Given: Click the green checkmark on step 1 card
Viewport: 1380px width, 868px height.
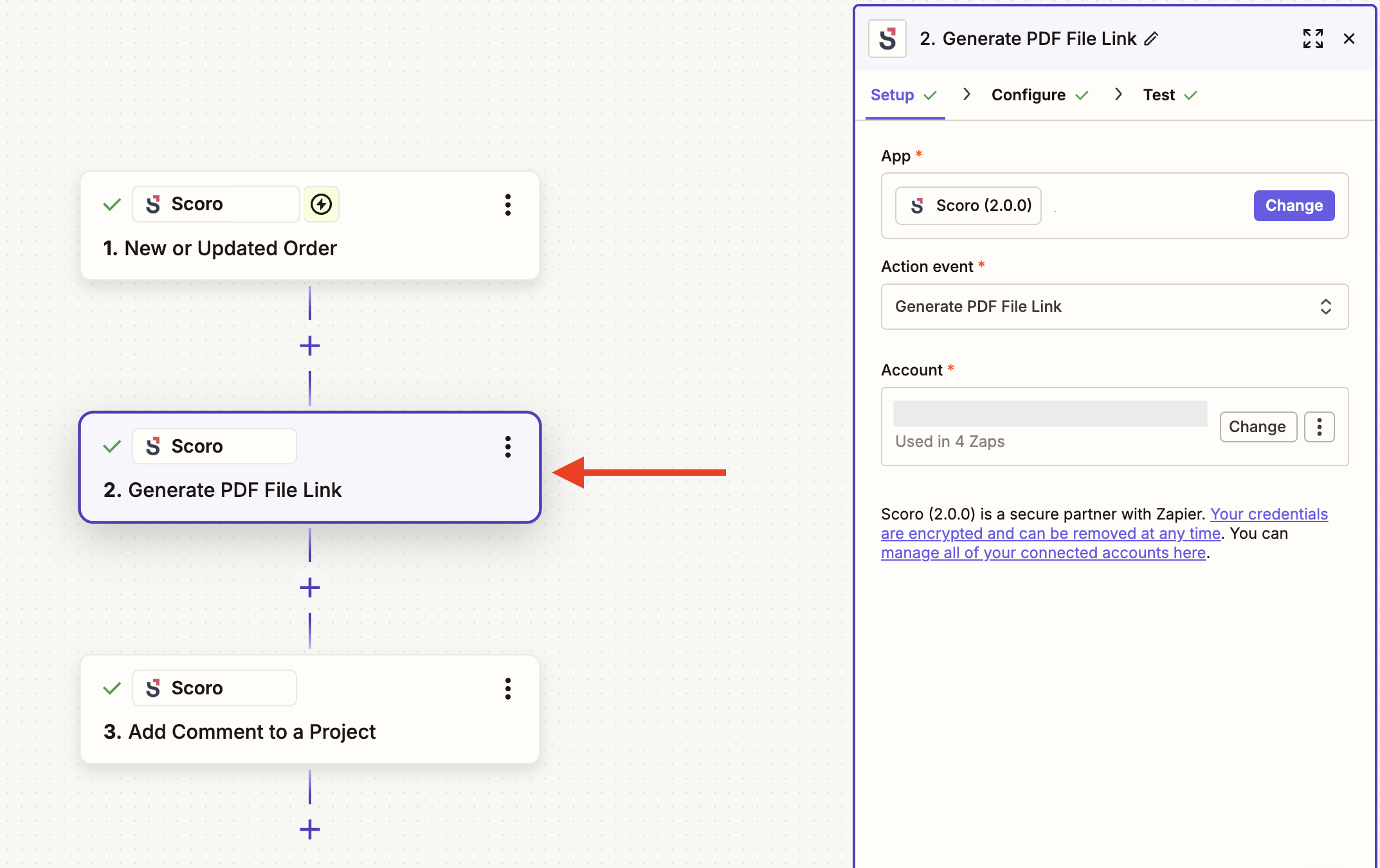Looking at the screenshot, I should tap(112, 204).
